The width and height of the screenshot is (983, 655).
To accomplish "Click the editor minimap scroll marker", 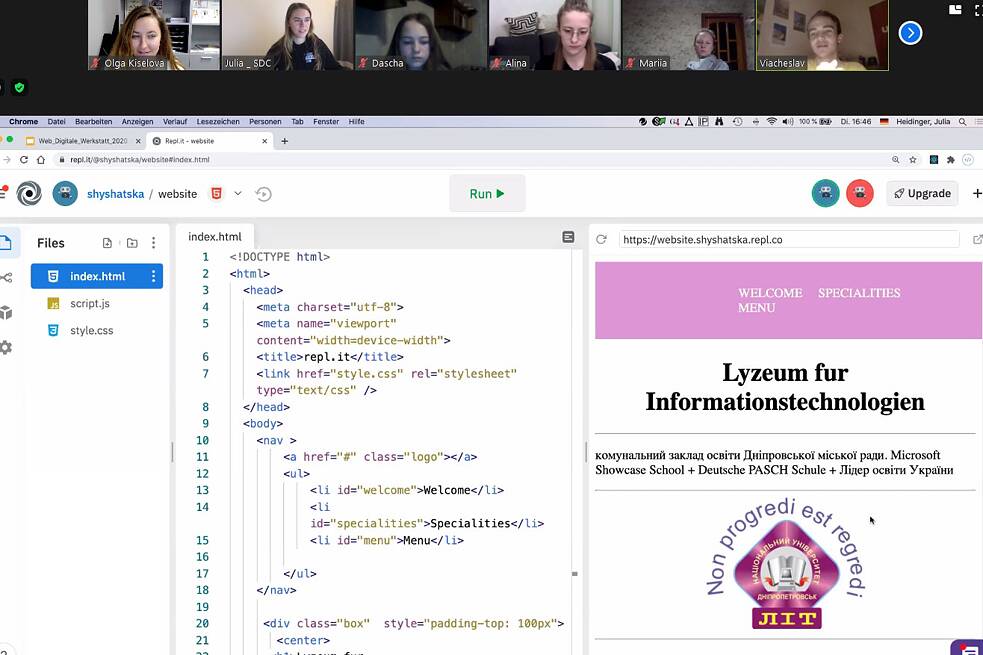I will [x=575, y=574].
